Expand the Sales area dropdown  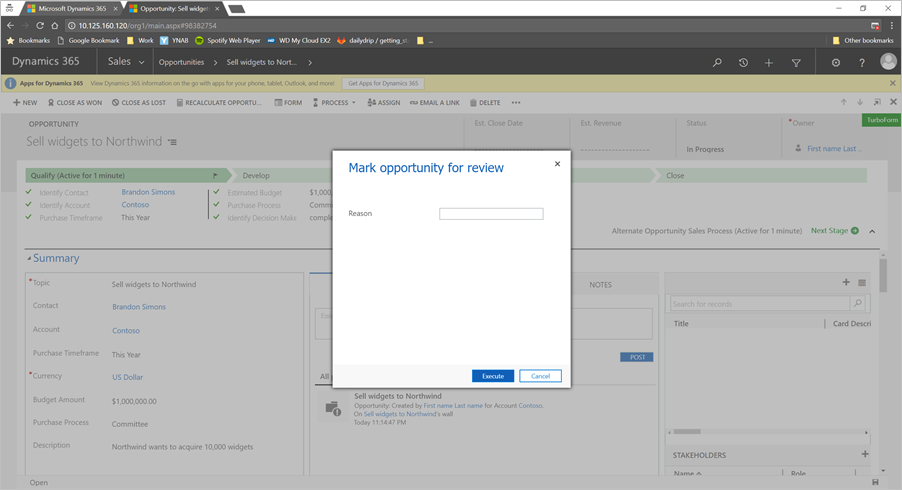(x=142, y=62)
